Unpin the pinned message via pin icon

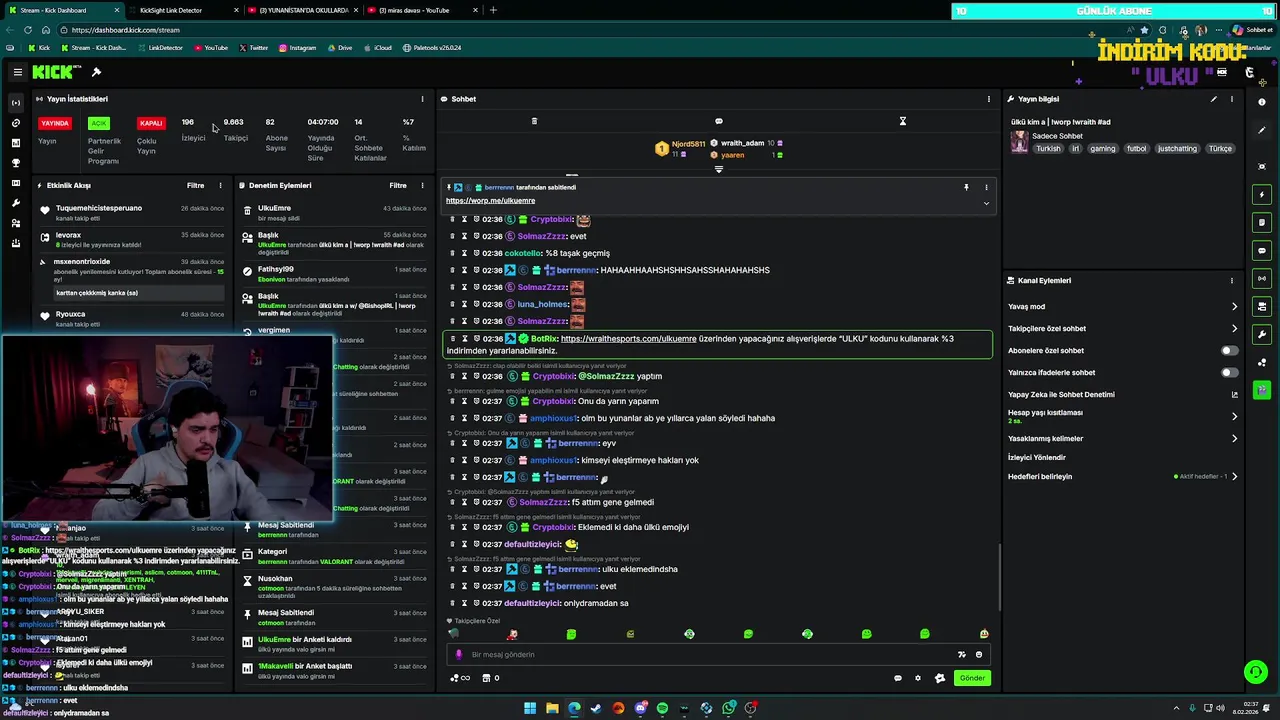click(x=966, y=187)
